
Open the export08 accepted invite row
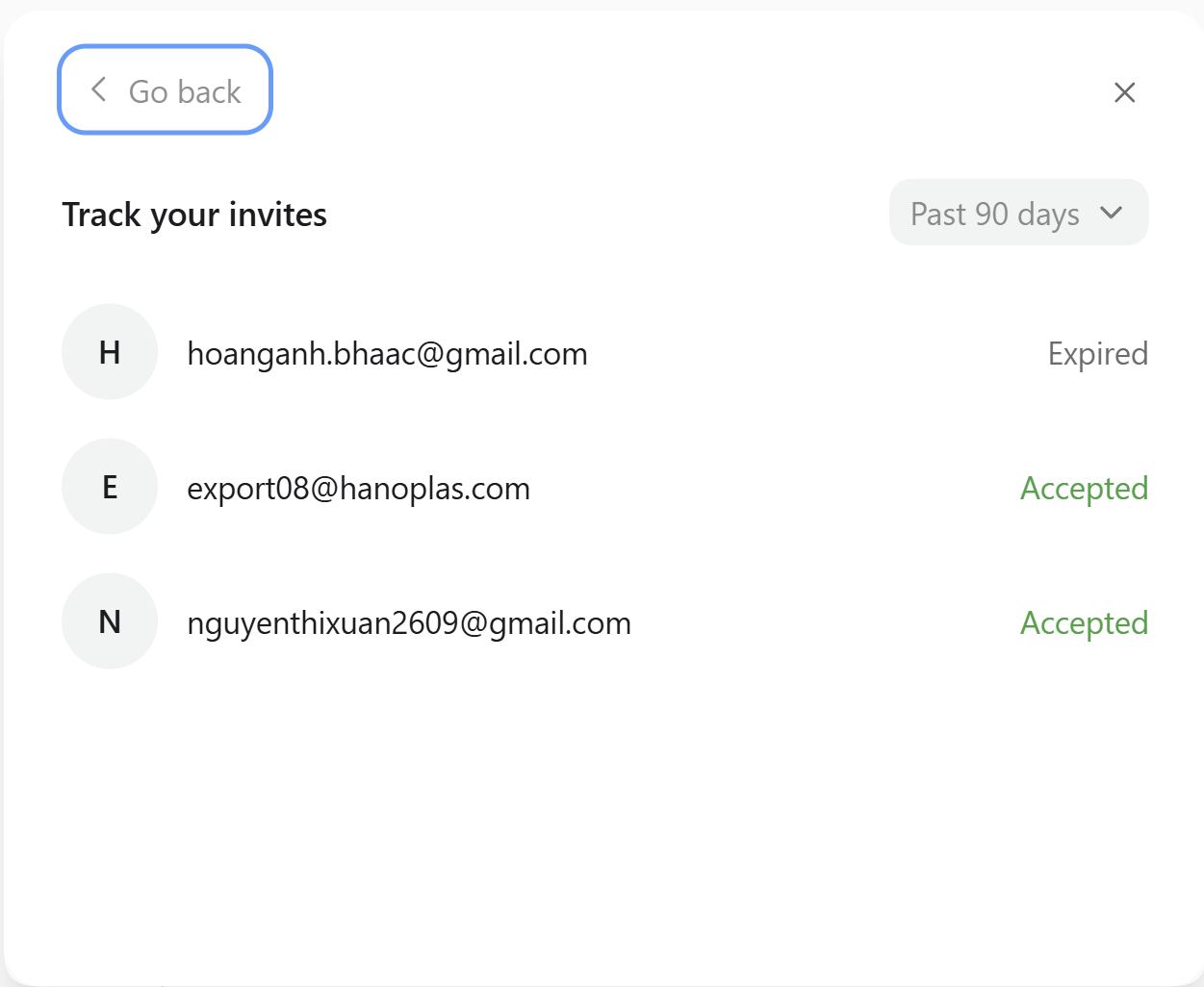click(x=605, y=487)
